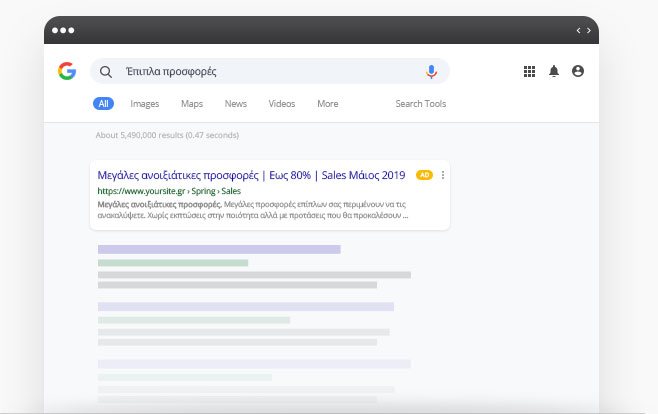Switch to the Videos tab
658x414 pixels.
282,104
